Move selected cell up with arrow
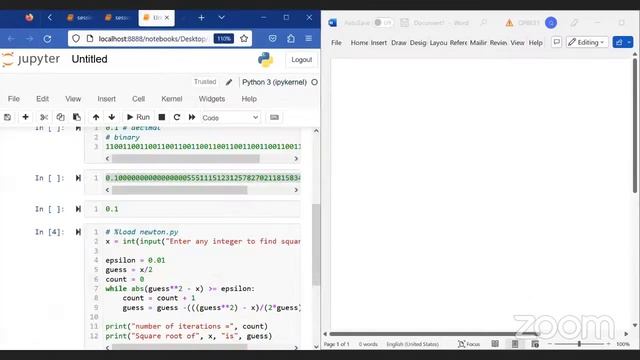This screenshot has height=360, width=640. coord(96,118)
